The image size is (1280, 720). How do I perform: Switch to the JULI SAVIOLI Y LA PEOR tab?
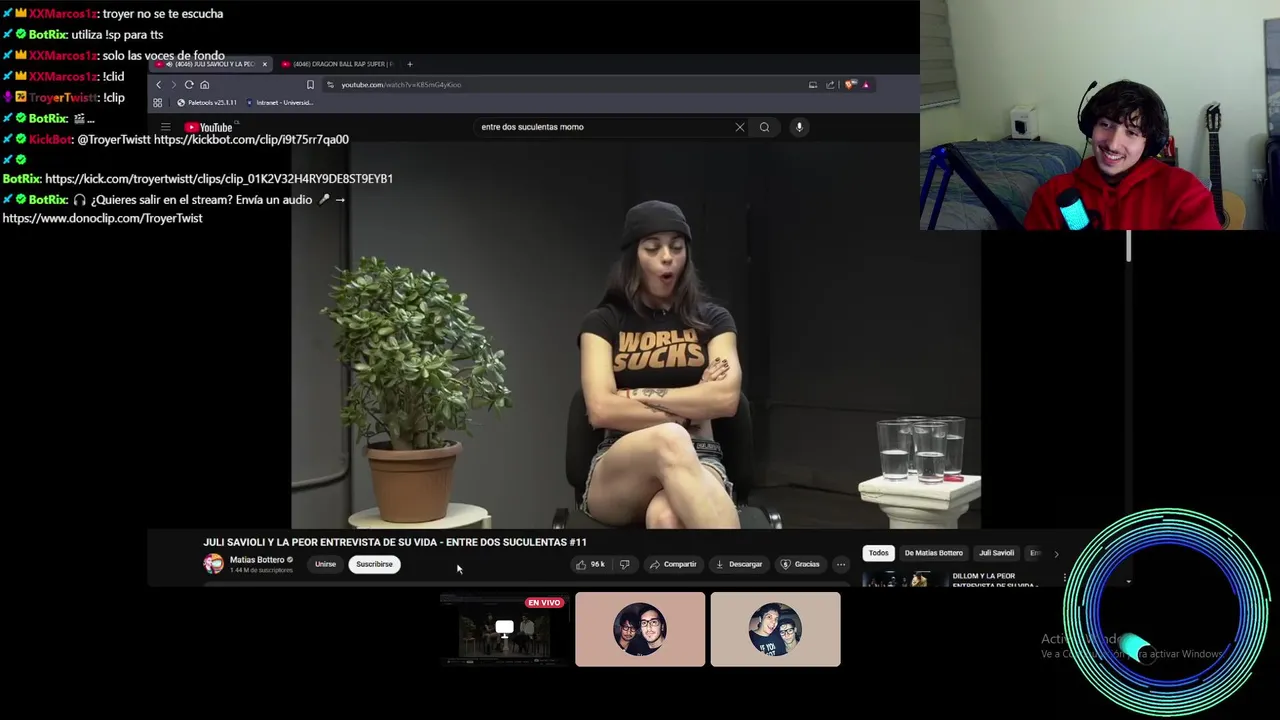coord(209,64)
